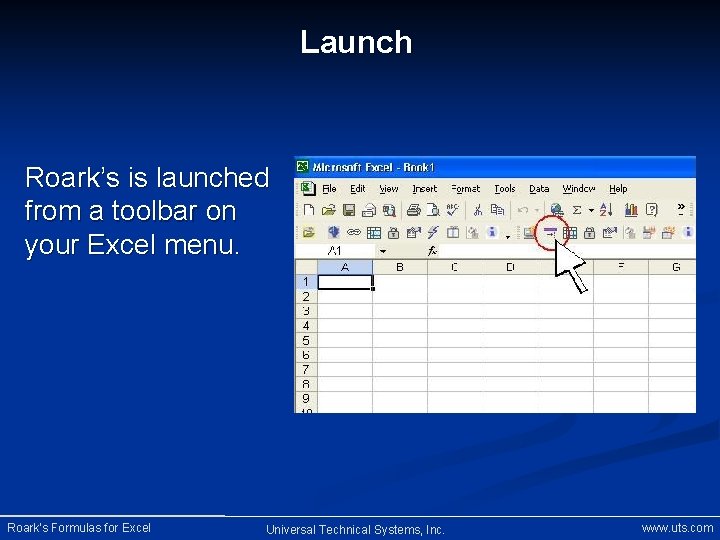The height and width of the screenshot is (540, 720).
Task: Click the Chart Wizard icon
Action: point(631,210)
